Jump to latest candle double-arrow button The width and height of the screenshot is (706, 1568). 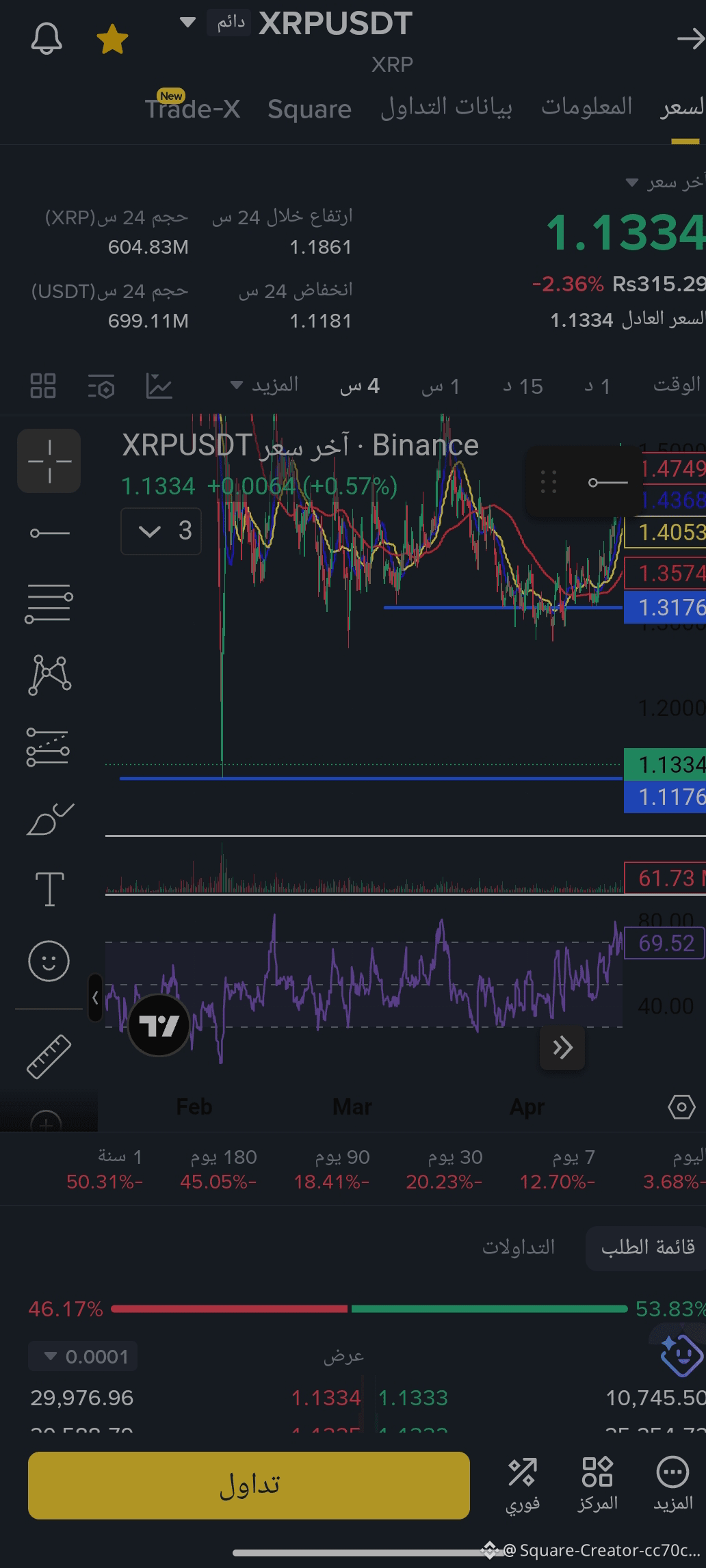(x=562, y=1048)
